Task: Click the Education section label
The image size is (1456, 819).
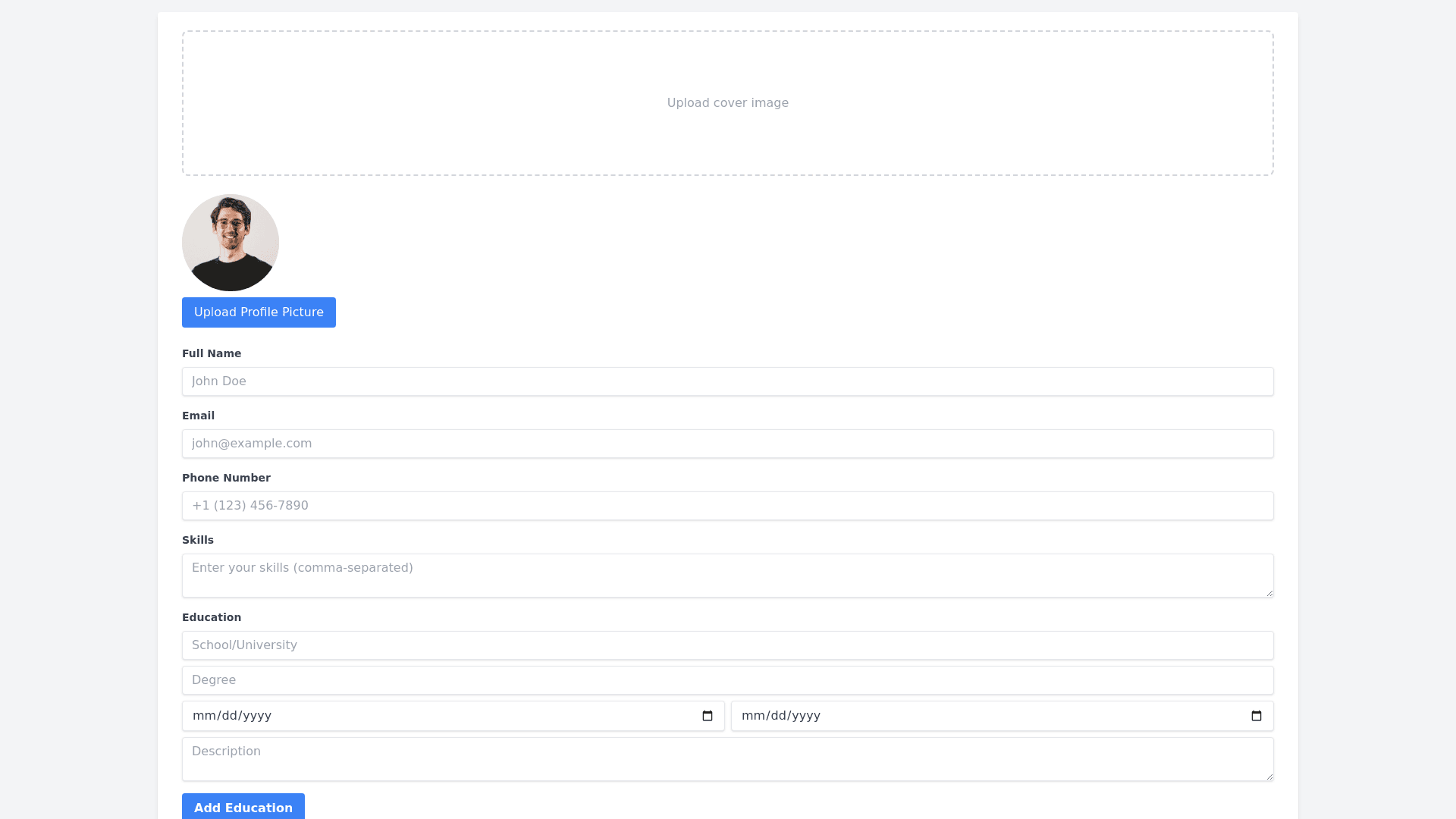Action: click(x=212, y=617)
